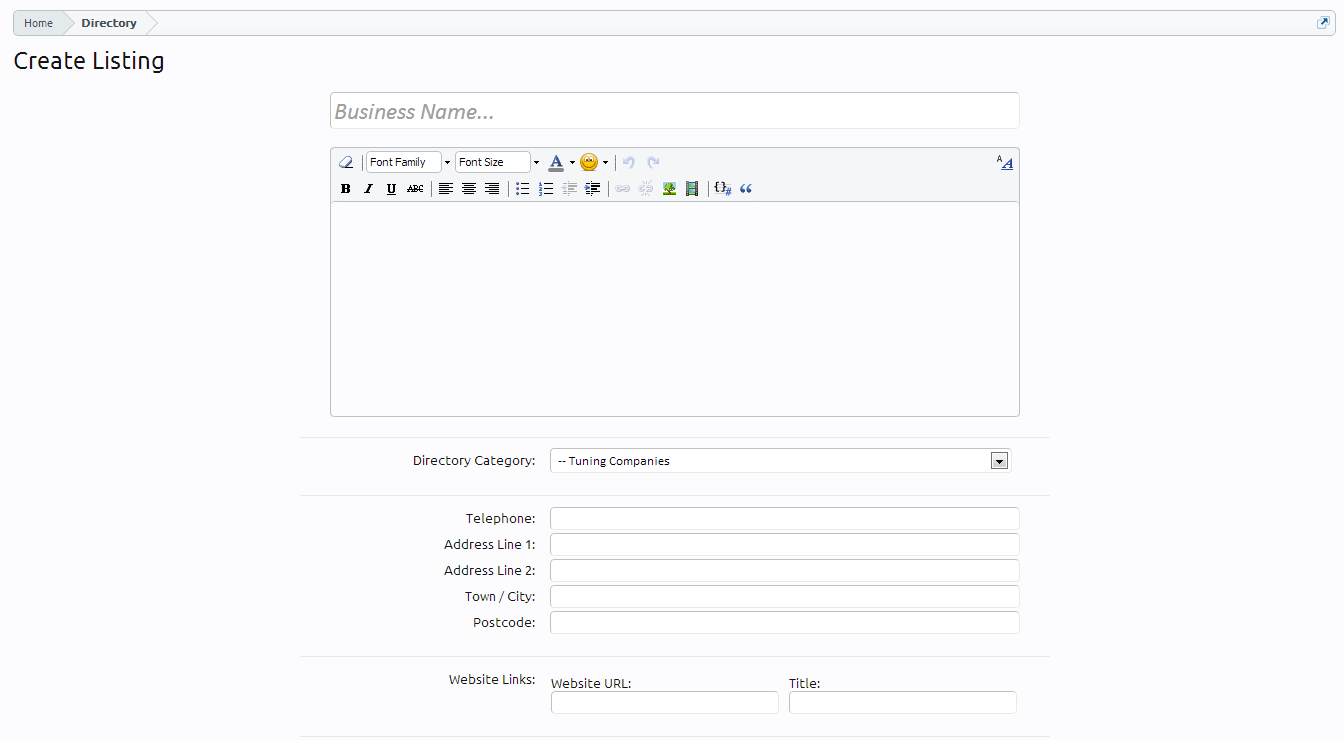Insert a smiley emoticon
Image resolution: width=1344 pixels, height=740 pixels.
coord(589,162)
